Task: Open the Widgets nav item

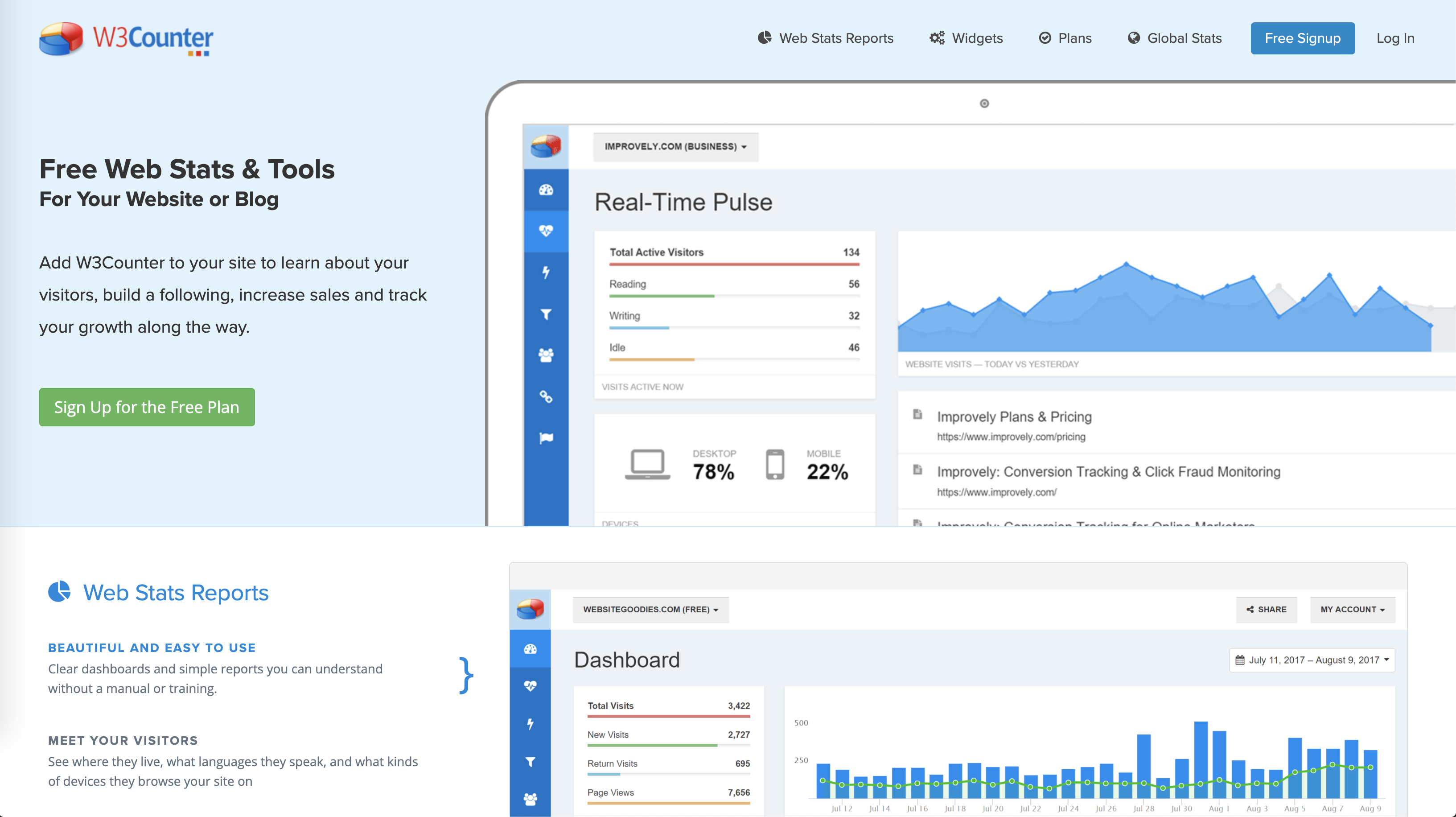Action: [966, 38]
